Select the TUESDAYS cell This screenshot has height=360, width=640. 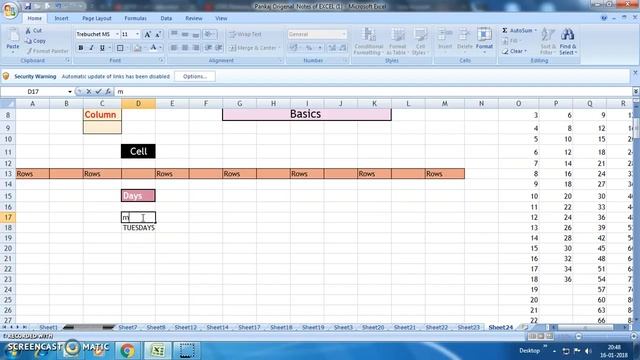(x=138, y=228)
